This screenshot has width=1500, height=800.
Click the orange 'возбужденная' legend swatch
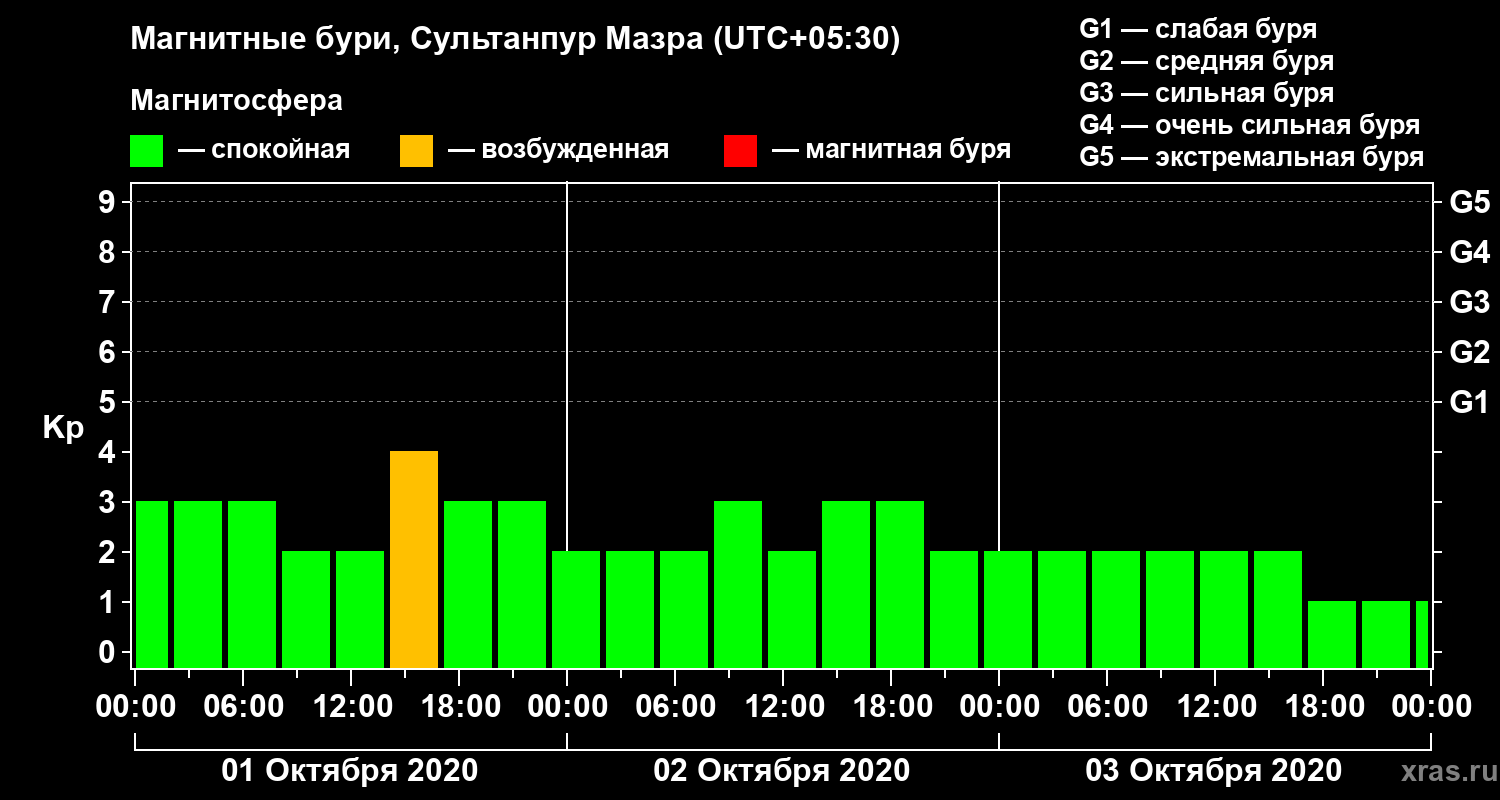(x=416, y=151)
